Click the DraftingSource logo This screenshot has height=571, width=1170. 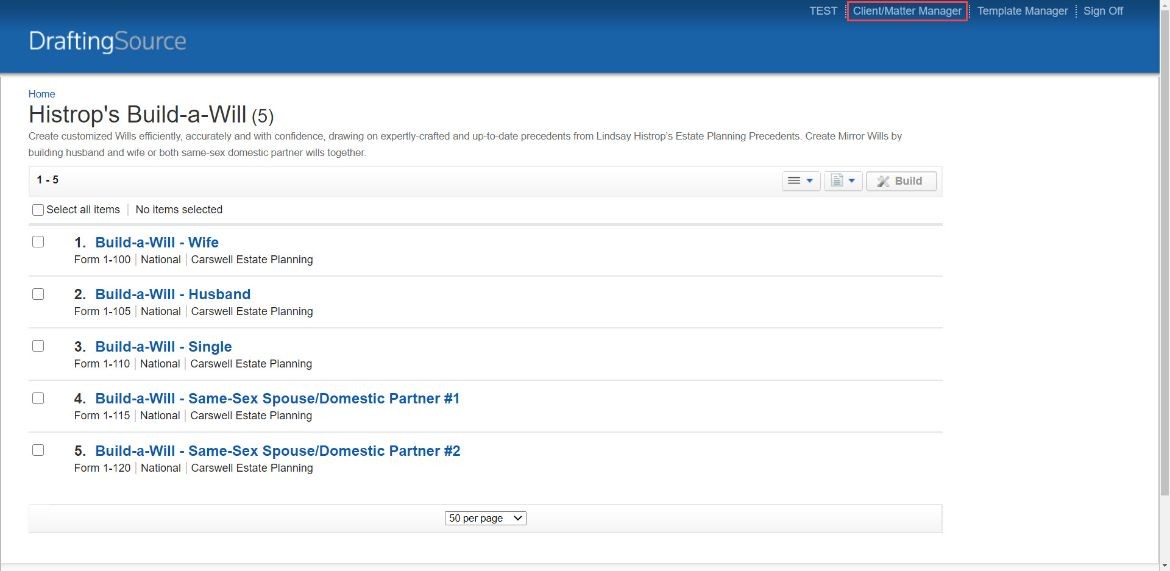point(107,41)
